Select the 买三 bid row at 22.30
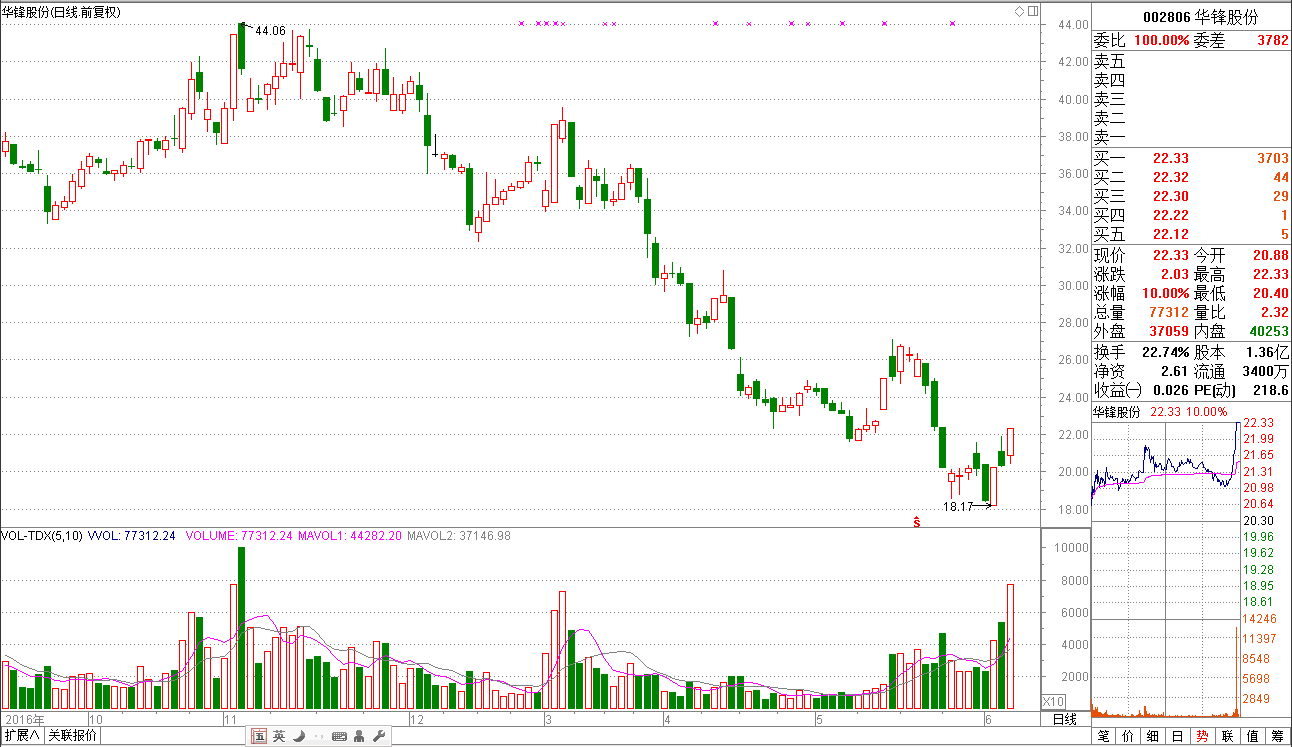Viewport: 1292px width, 747px height. [1191, 196]
